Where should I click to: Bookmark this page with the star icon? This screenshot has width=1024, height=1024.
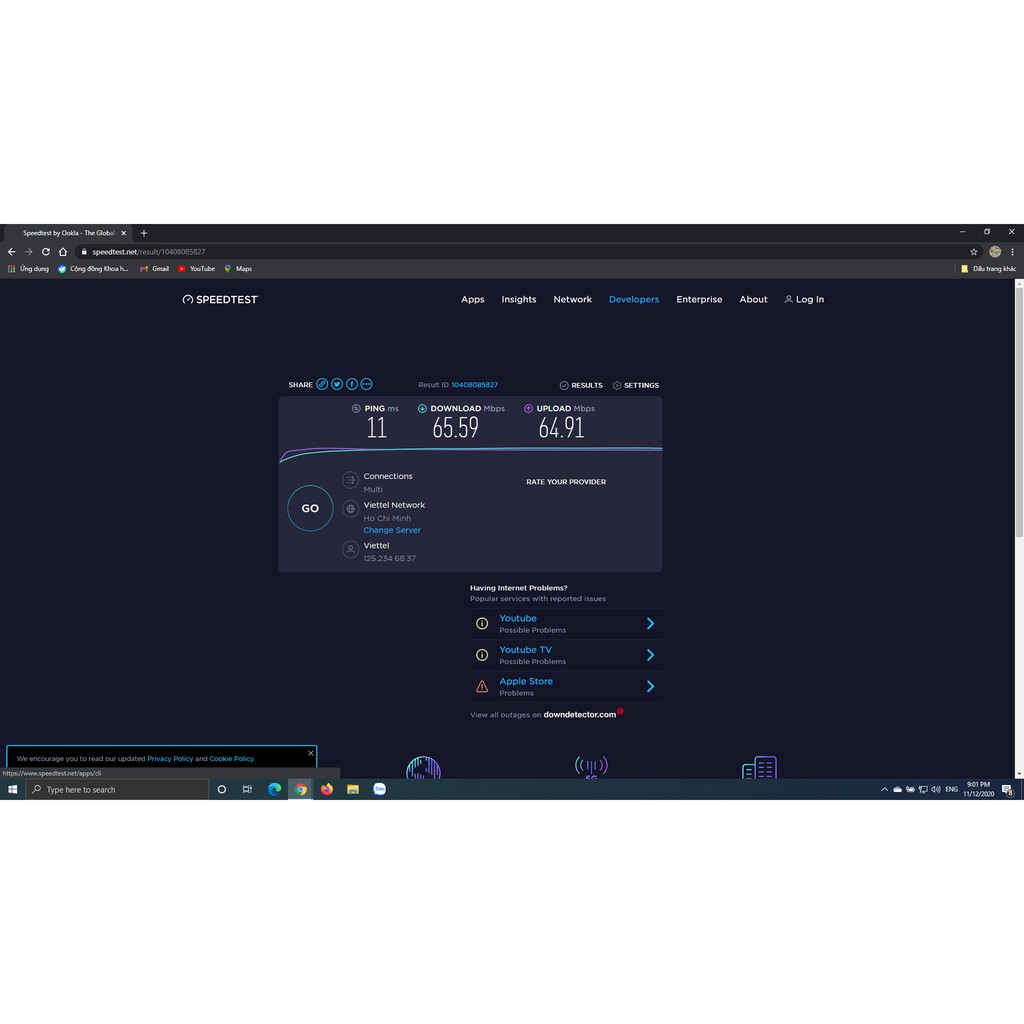973,252
